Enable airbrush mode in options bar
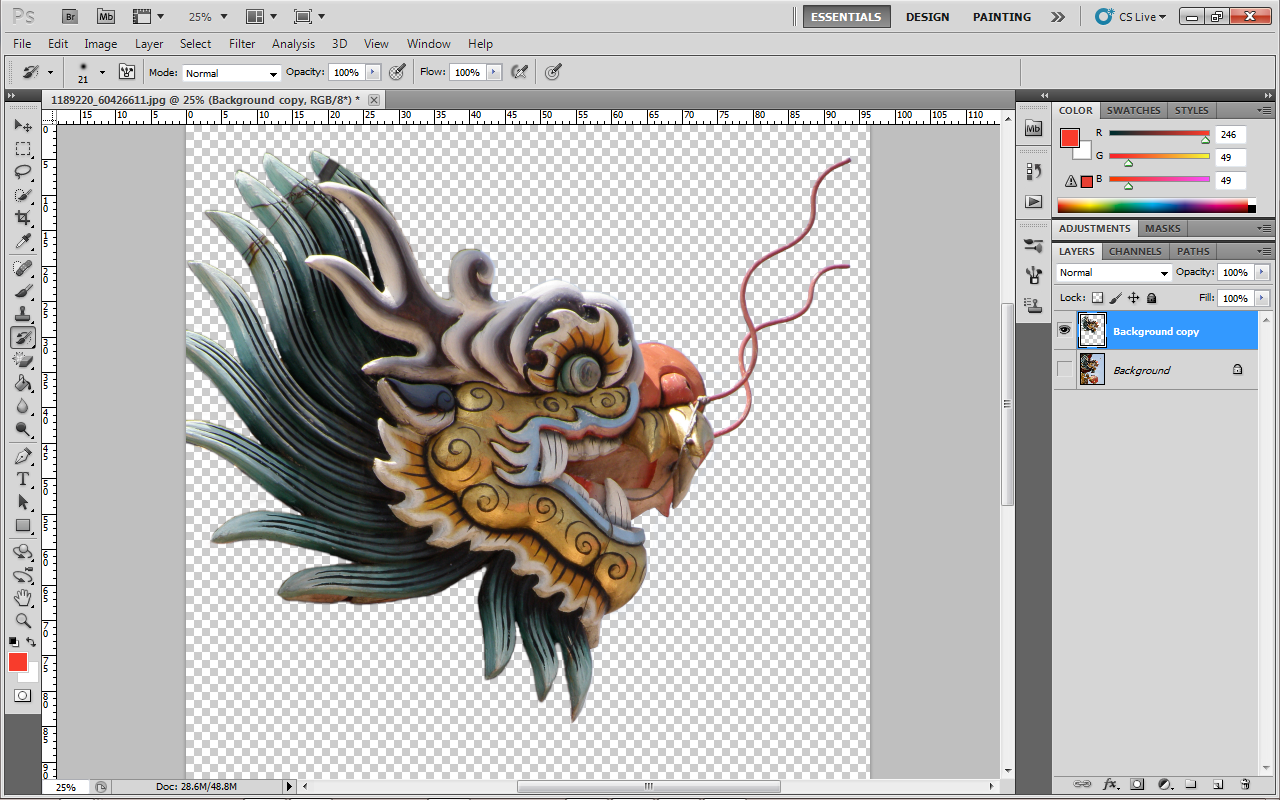 [519, 72]
